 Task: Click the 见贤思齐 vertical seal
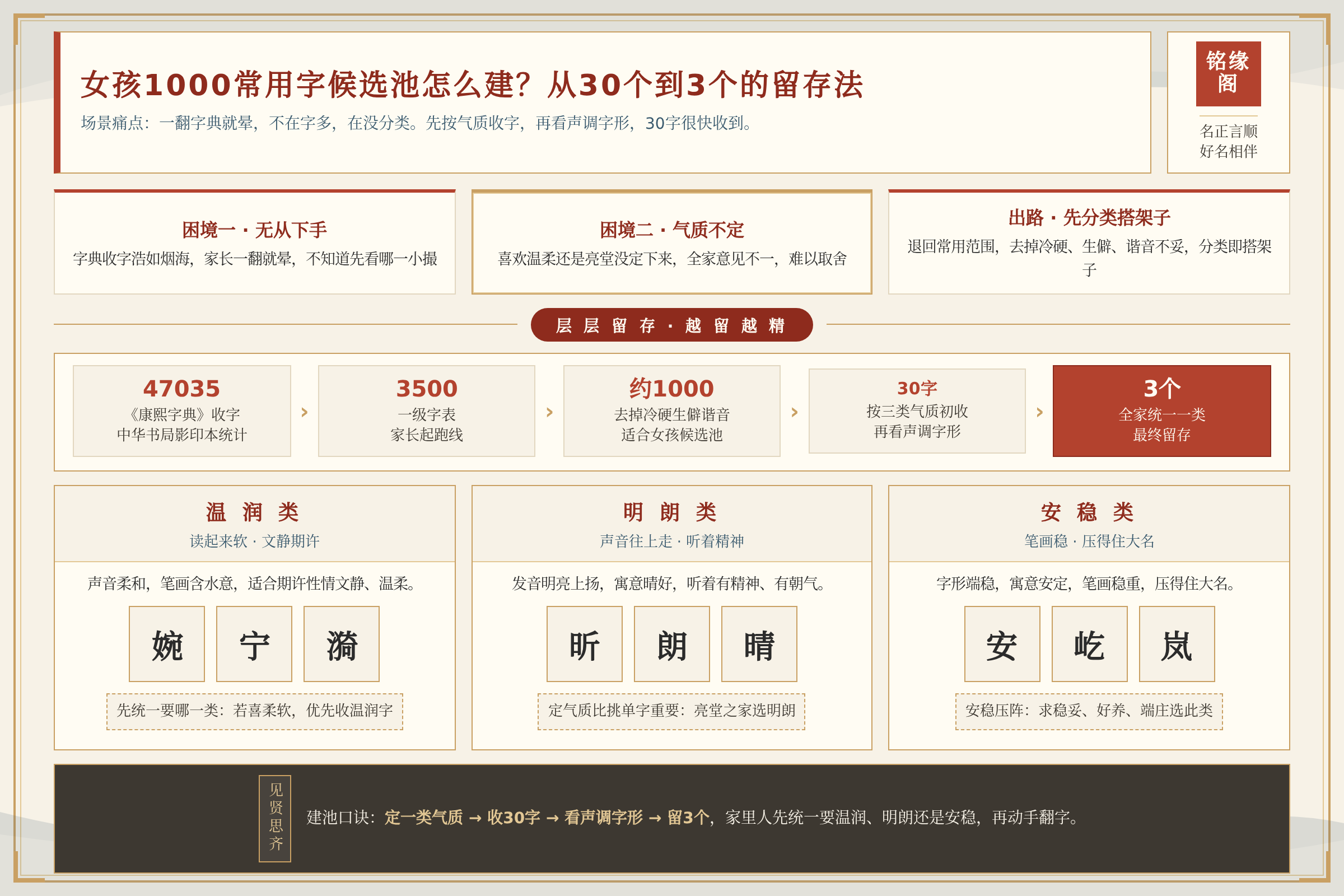pos(275,818)
